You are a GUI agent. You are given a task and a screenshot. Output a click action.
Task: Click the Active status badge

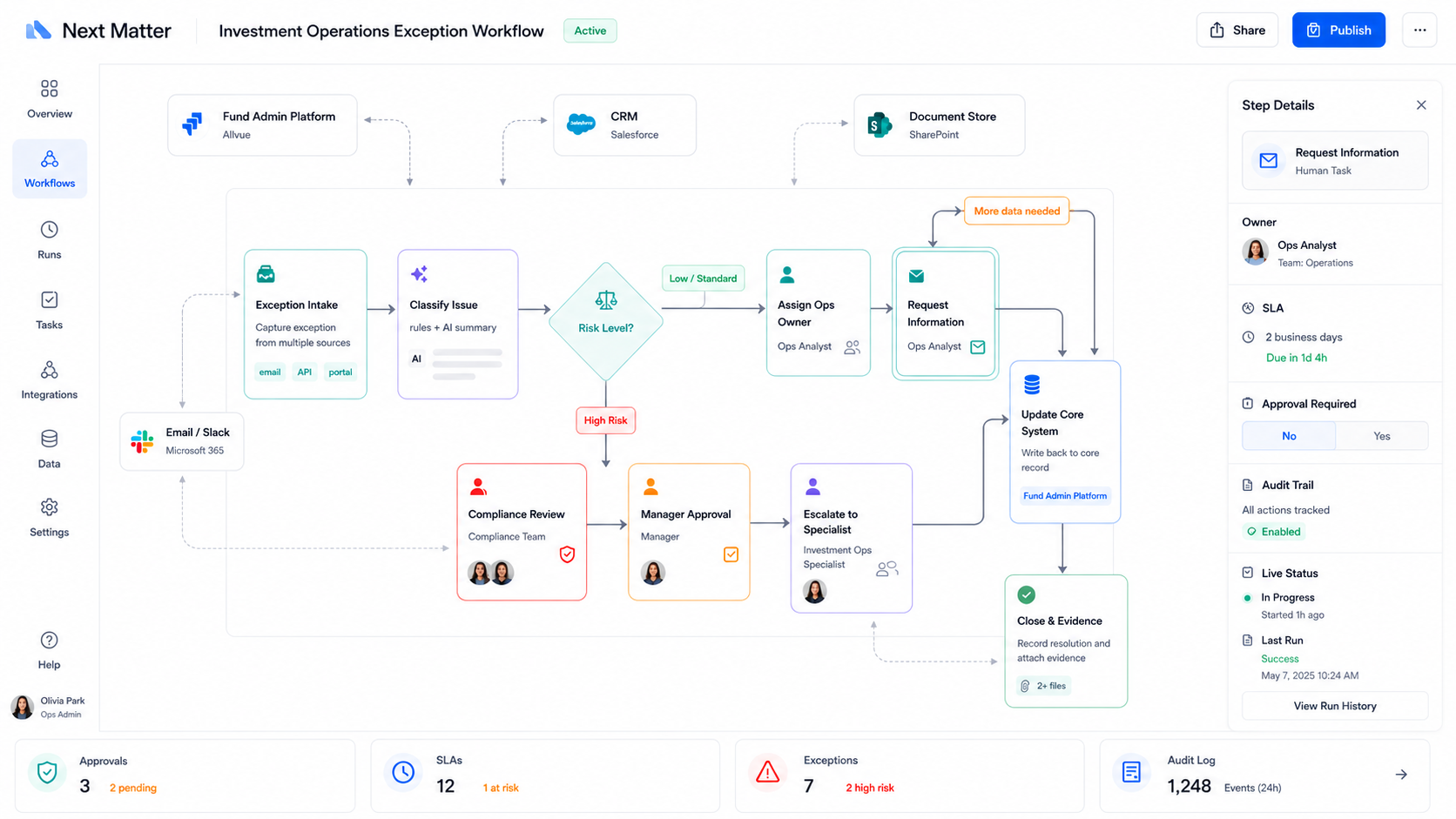pyautogui.click(x=590, y=30)
